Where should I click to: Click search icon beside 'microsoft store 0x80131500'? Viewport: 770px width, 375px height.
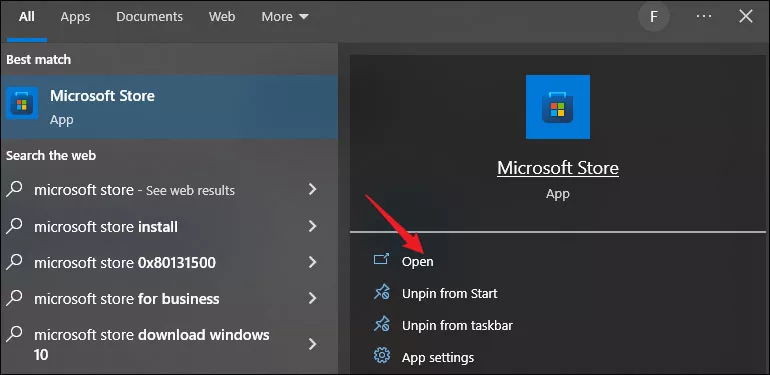(14, 262)
